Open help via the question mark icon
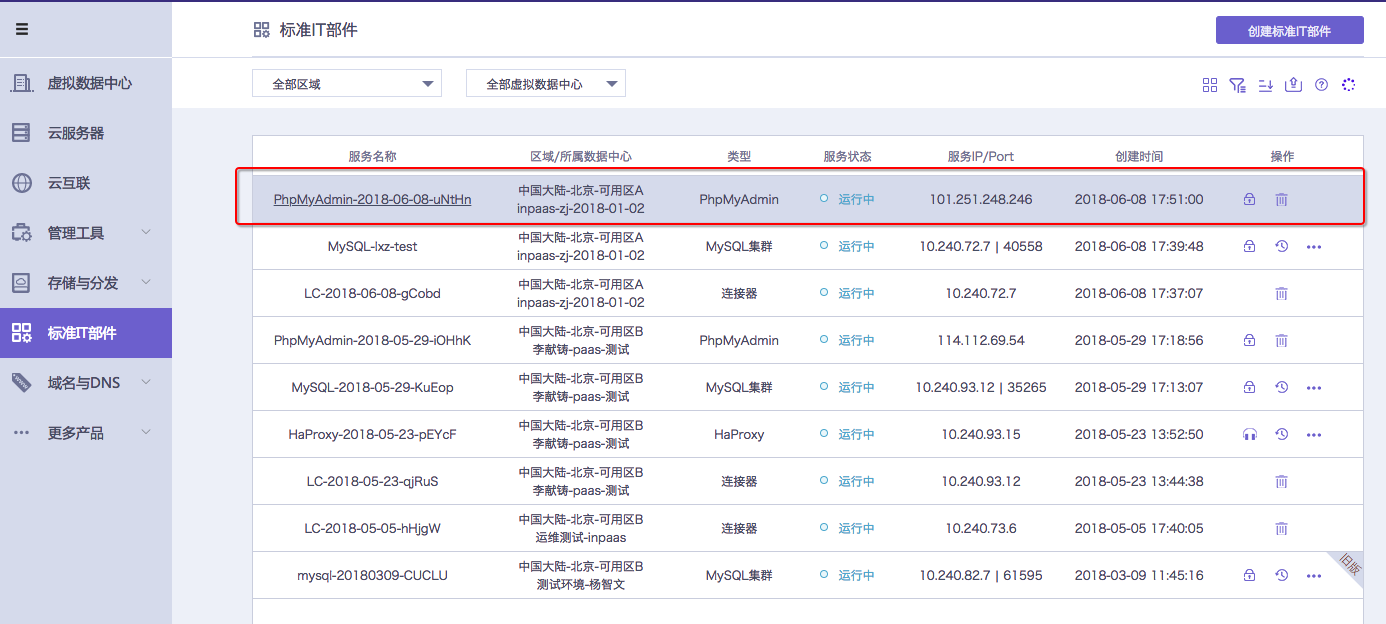The image size is (1386, 624). pos(1321,85)
